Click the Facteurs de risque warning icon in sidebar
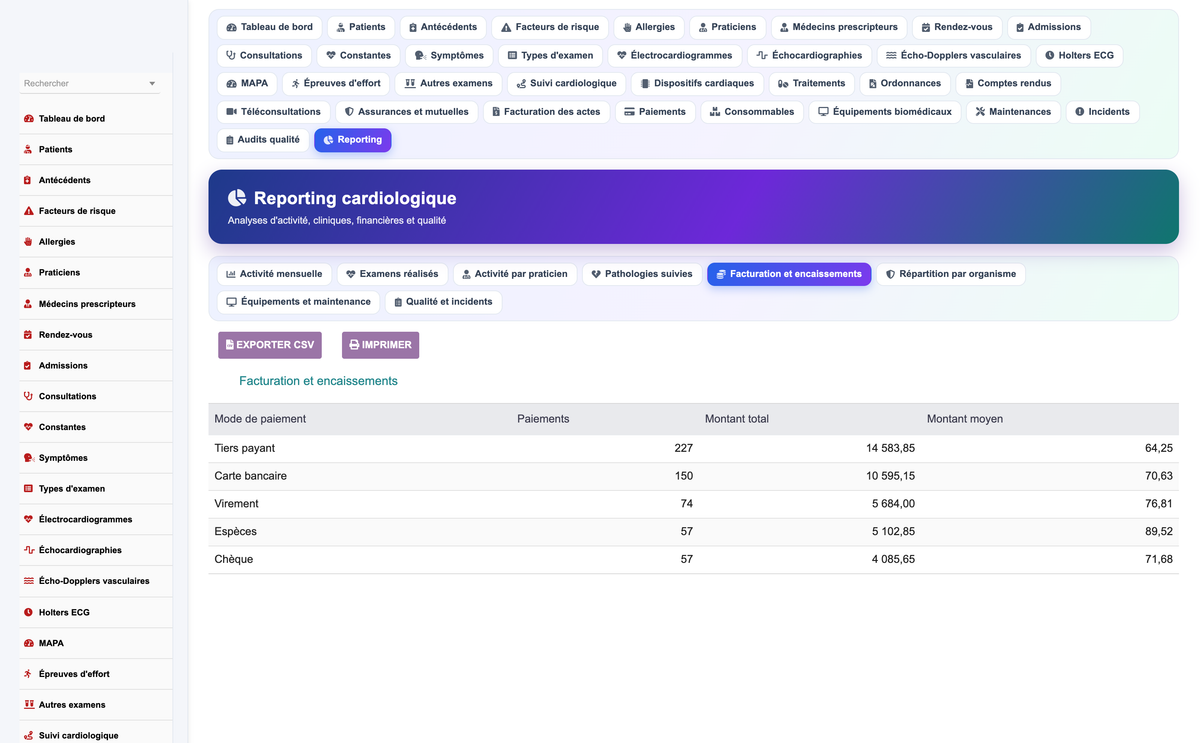The image size is (1200, 743). [x=28, y=212]
